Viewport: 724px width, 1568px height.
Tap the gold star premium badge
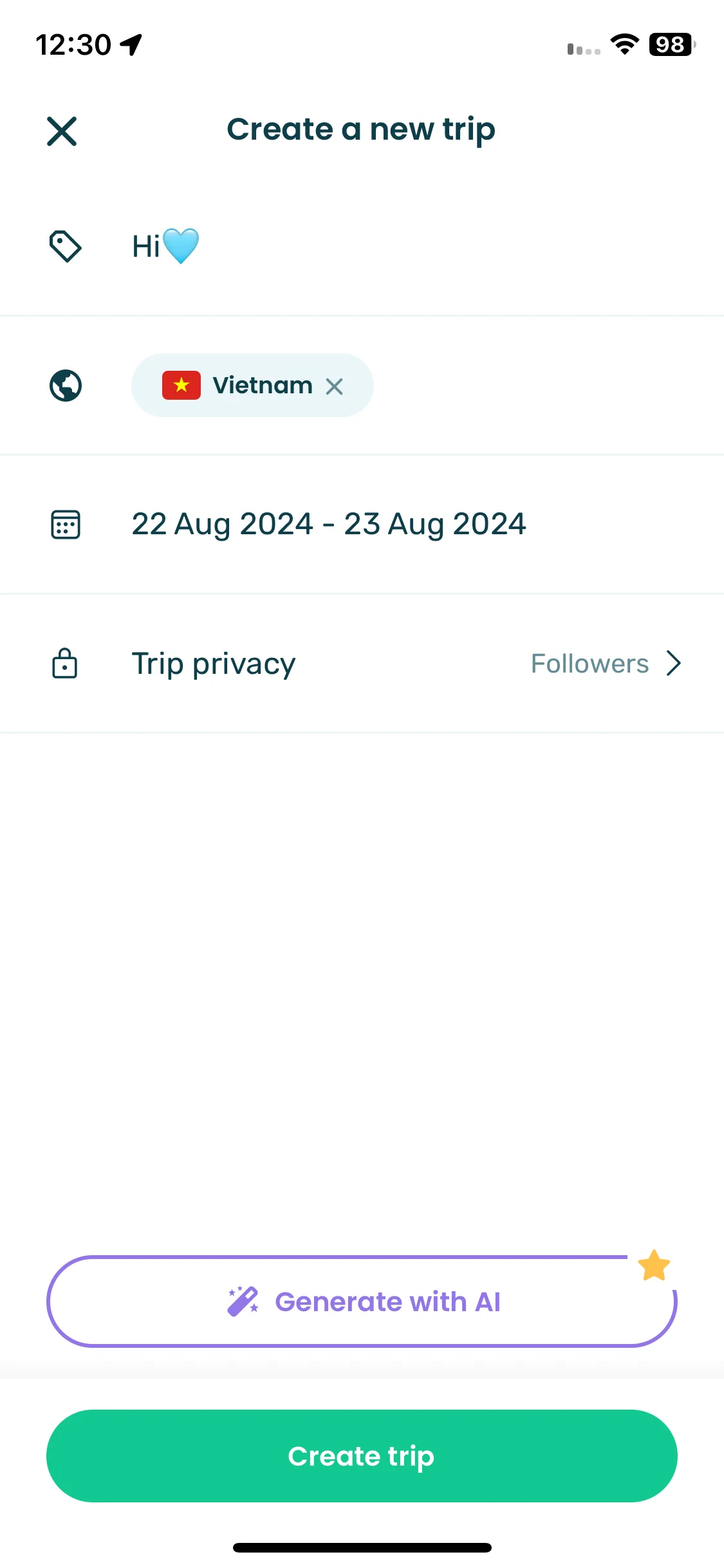[x=654, y=1265]
